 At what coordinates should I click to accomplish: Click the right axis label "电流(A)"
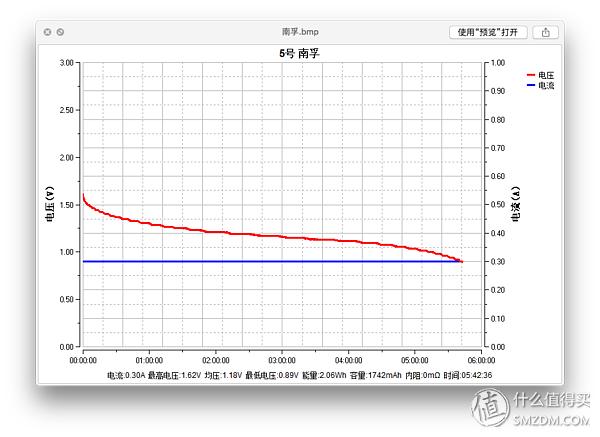(515, 204)
